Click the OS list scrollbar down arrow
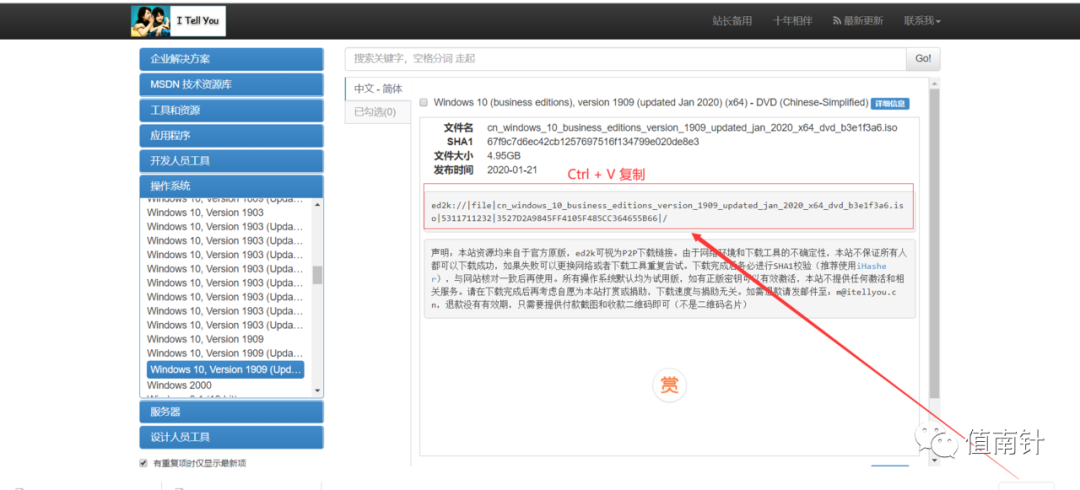Screen dimensions: 1080x490 [x=318, y=390]
